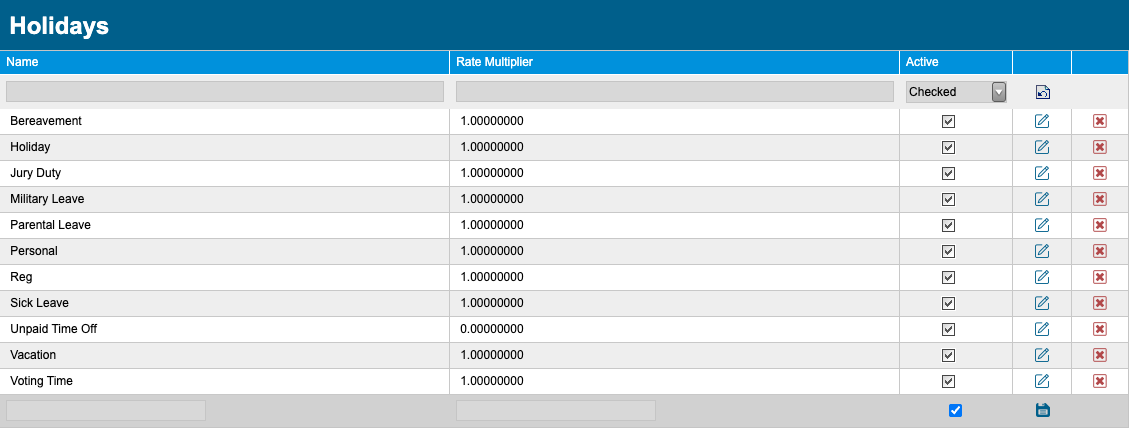This screenshot has width=1129, height=428.
Task: Delete the Military Leave entry
Action: 1099,199
